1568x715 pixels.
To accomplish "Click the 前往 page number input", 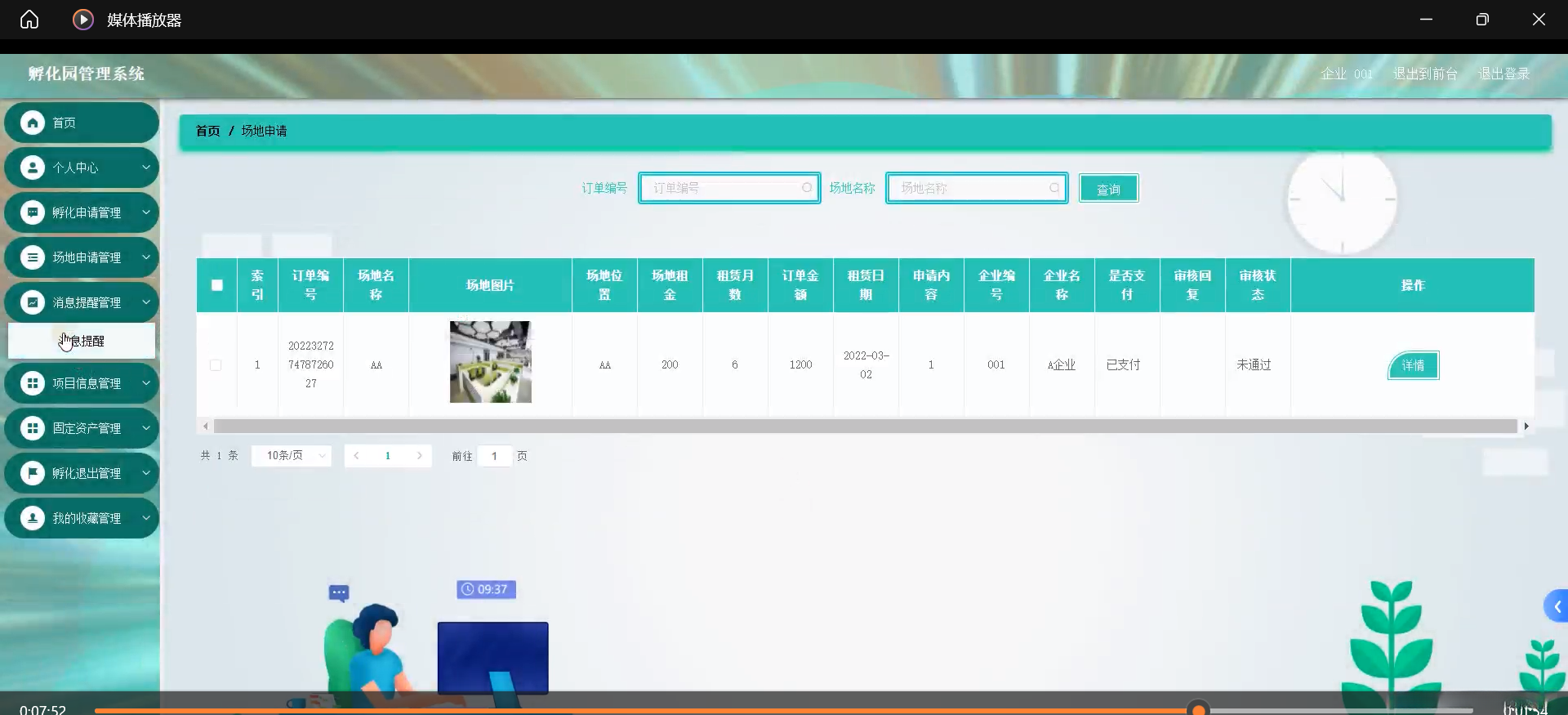I will (x=495, y=456).
